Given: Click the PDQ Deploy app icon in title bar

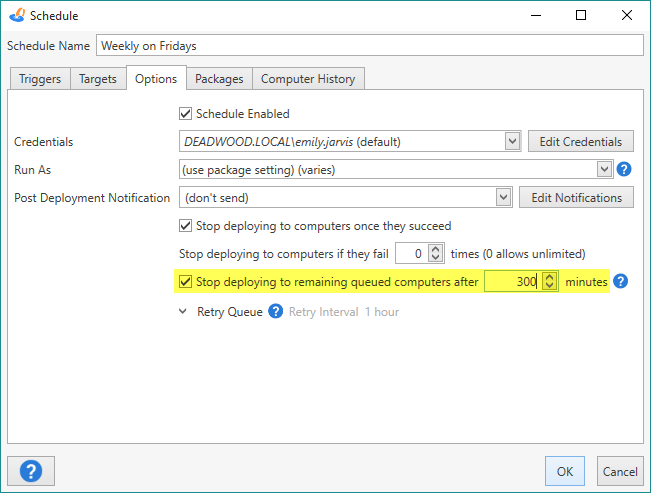Looking at the screenshot, I should pyautogui.click(x=17, y=15).
